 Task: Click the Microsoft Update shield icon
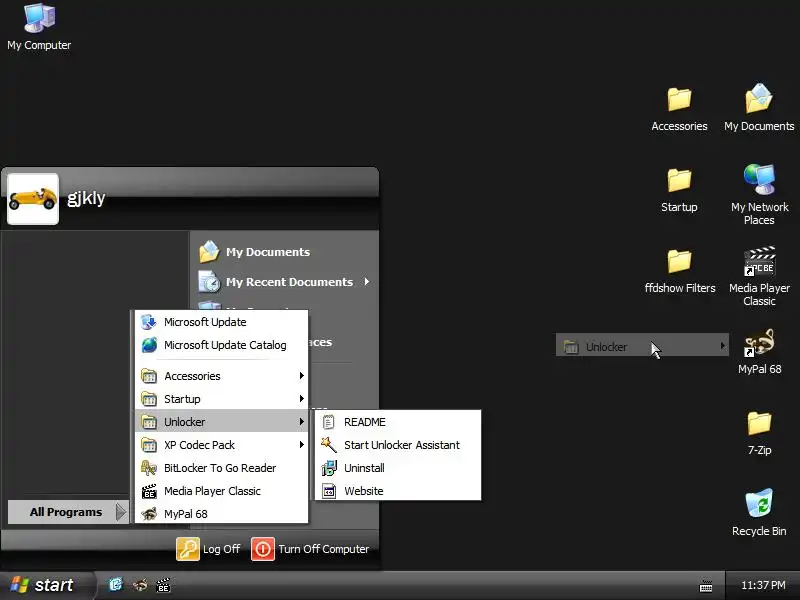click(x=148, y=322)
